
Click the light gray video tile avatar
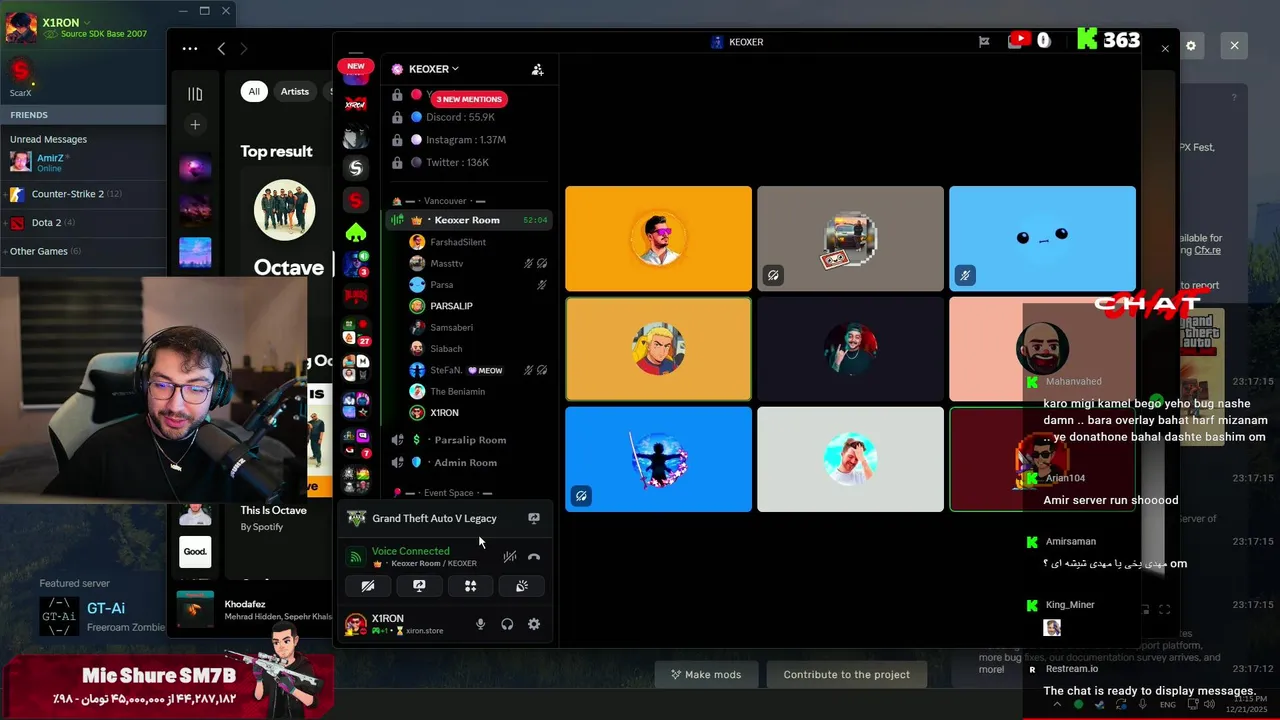[850, 459]
